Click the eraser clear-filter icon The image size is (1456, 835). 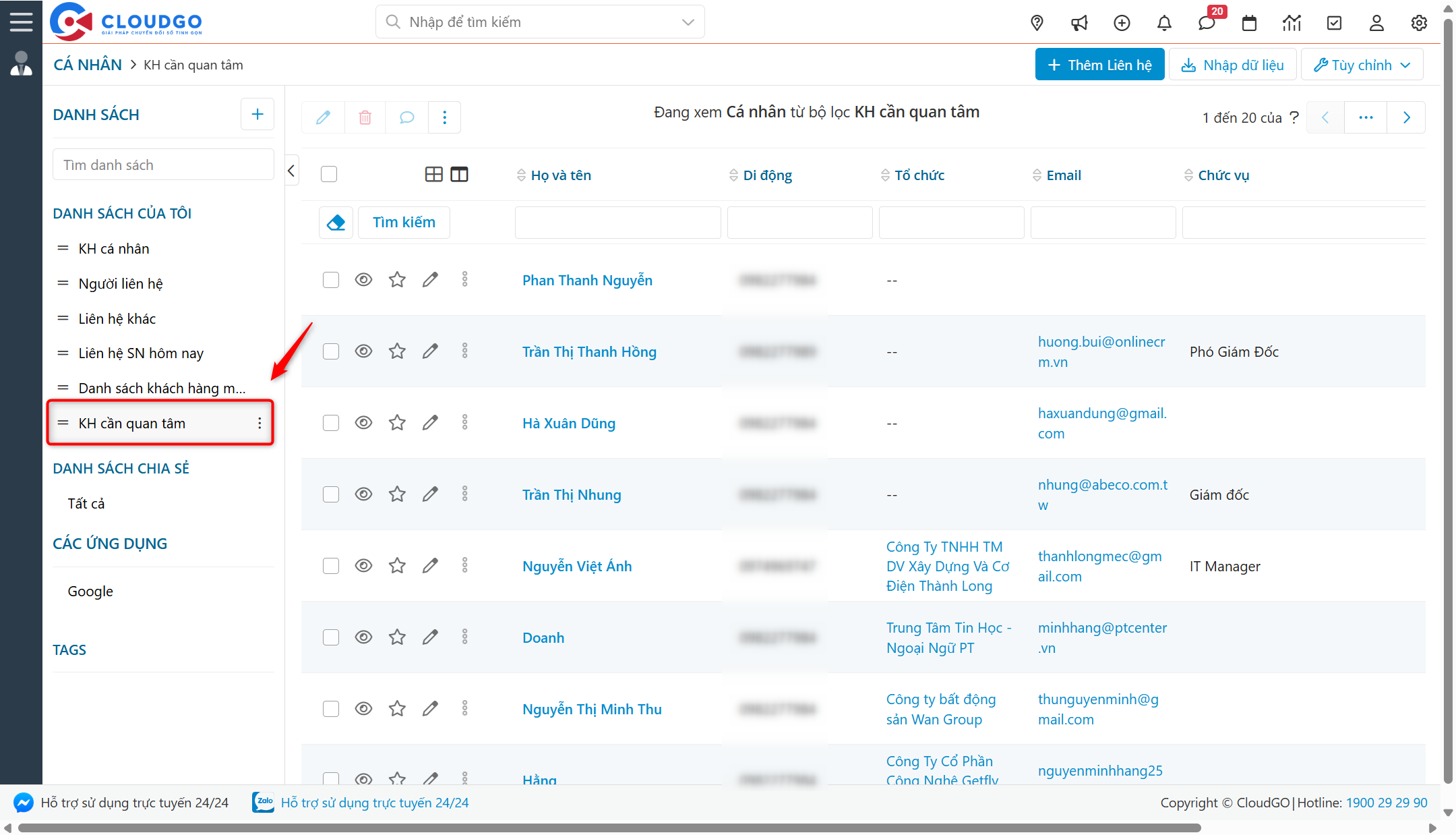[x=336, y=223]
